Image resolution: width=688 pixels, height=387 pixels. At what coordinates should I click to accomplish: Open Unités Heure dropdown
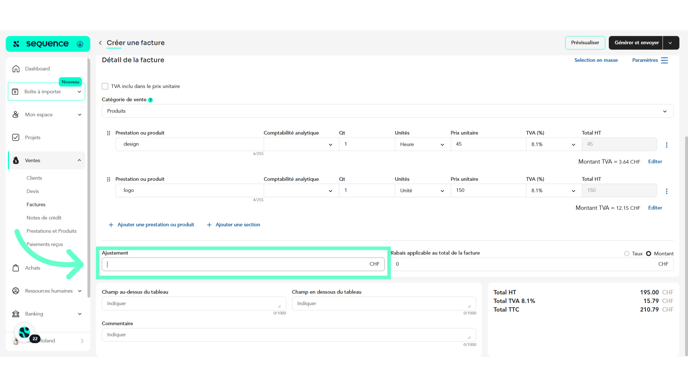click(422, 144)
